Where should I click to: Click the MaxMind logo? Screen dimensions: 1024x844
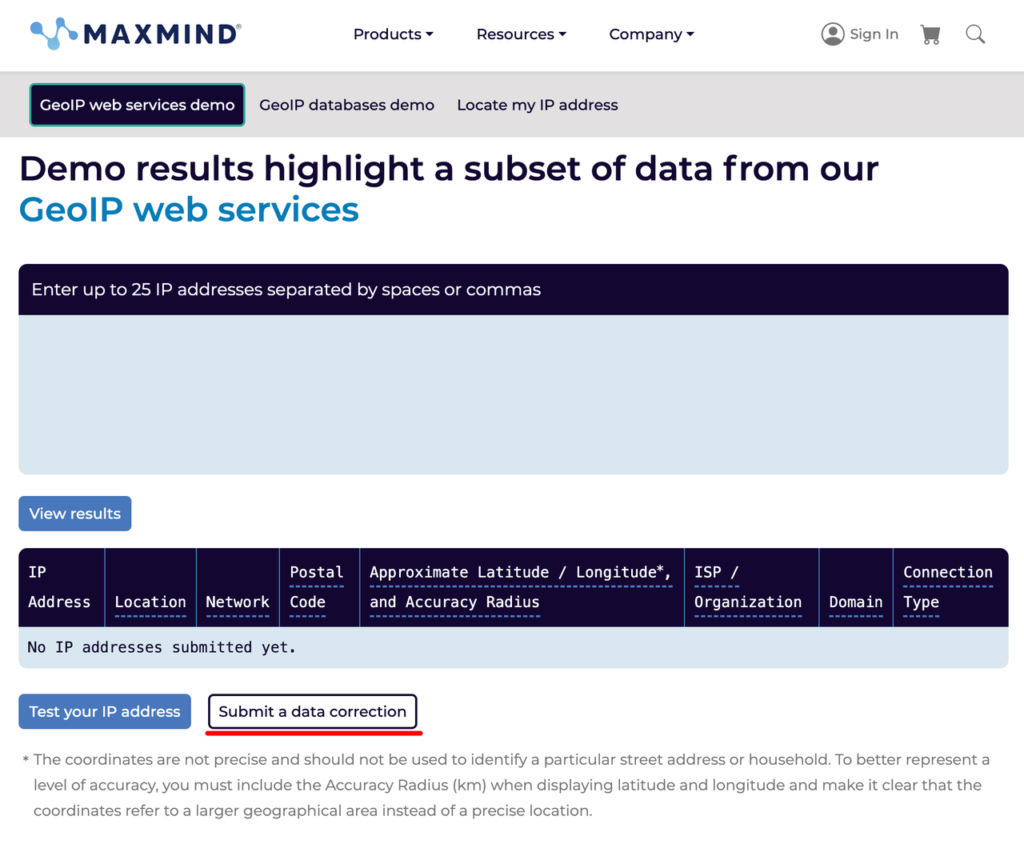[135, 34]
